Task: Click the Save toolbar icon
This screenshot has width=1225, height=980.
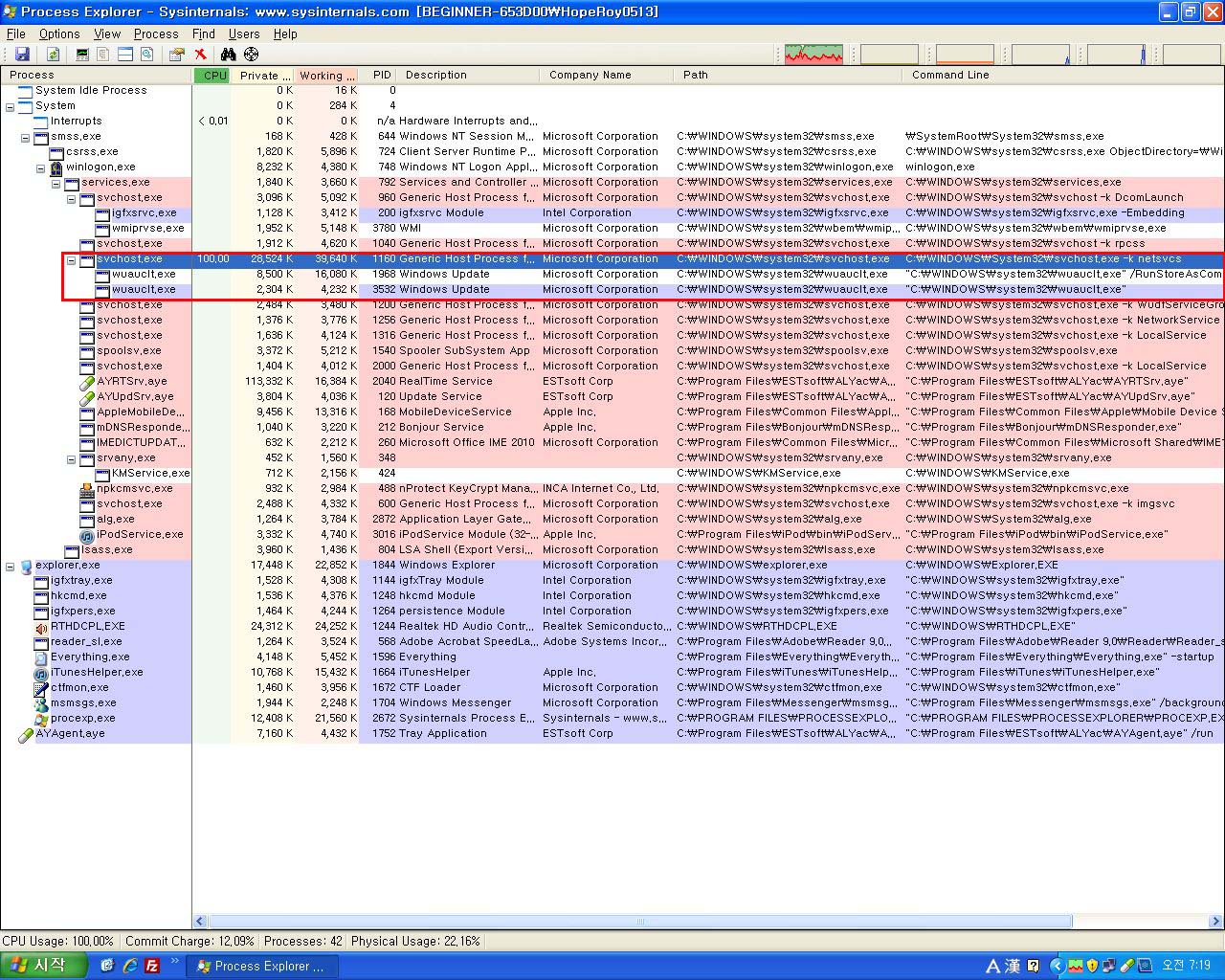Action: click(22, 55)
